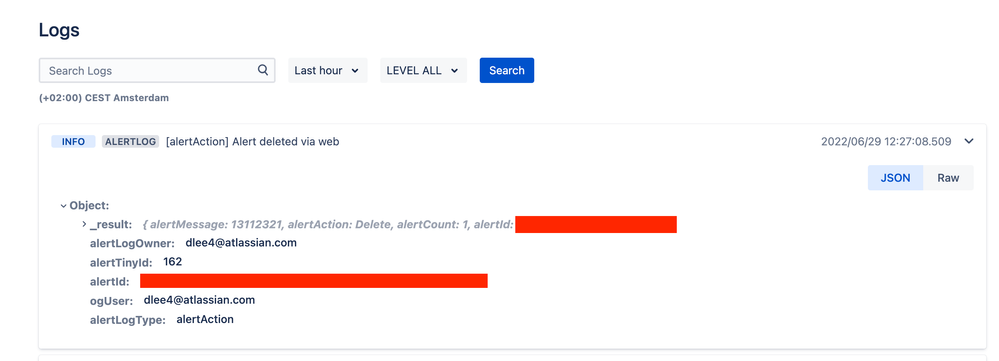Expand the _result tree node
Image resolution: width=999 pixels, height=361 pixels.
point(84,224)
